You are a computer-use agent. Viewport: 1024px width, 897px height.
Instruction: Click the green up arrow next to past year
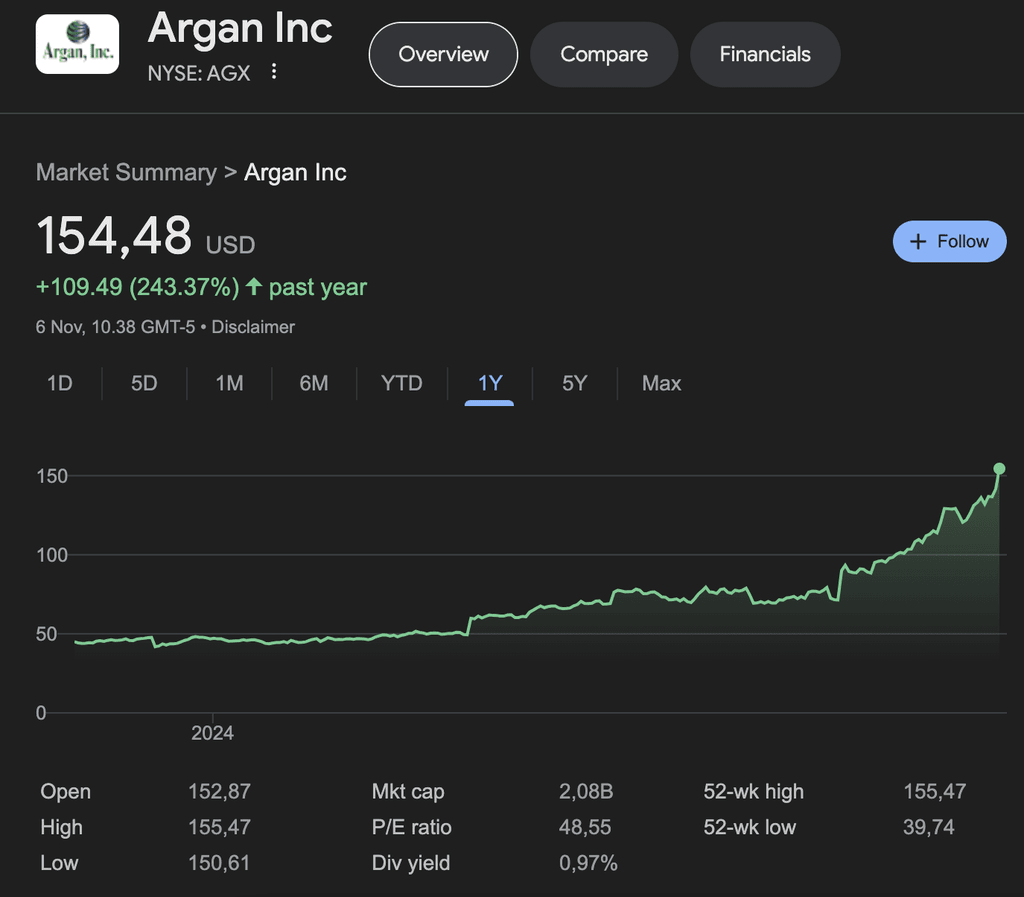pyautogui.click(x=254, y=288)
